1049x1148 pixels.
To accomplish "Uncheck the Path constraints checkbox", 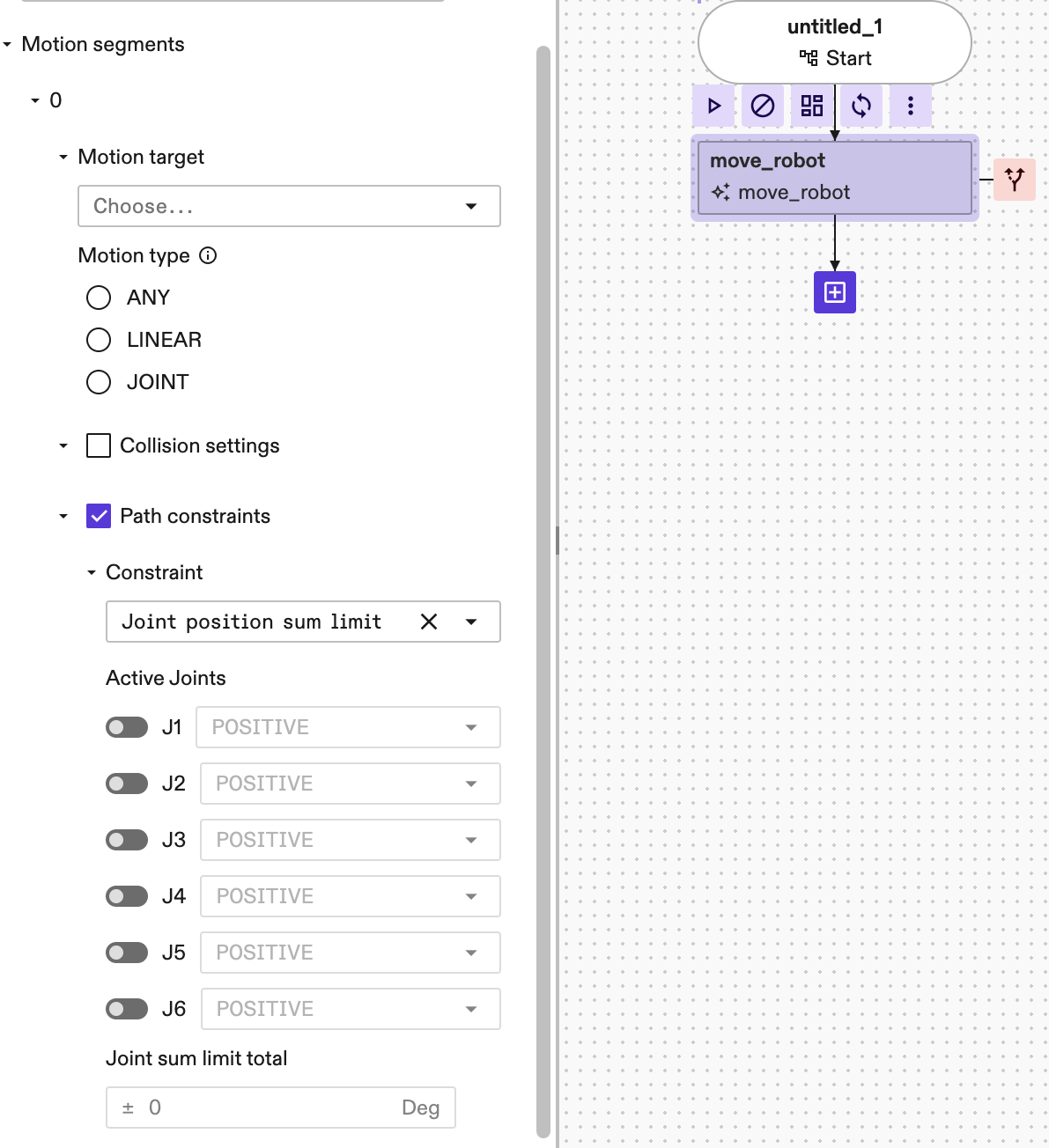I will pos(98,516).
